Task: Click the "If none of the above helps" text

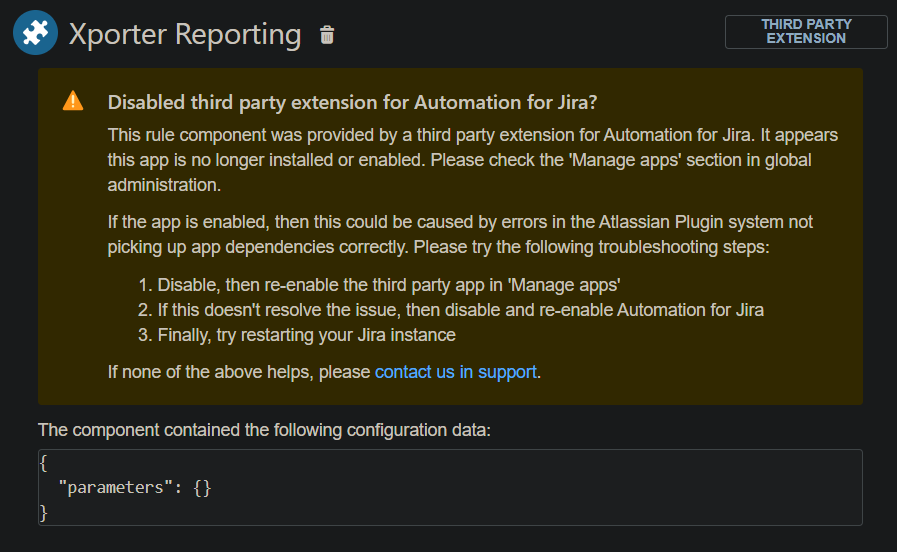Action: (x=239, y=372)
